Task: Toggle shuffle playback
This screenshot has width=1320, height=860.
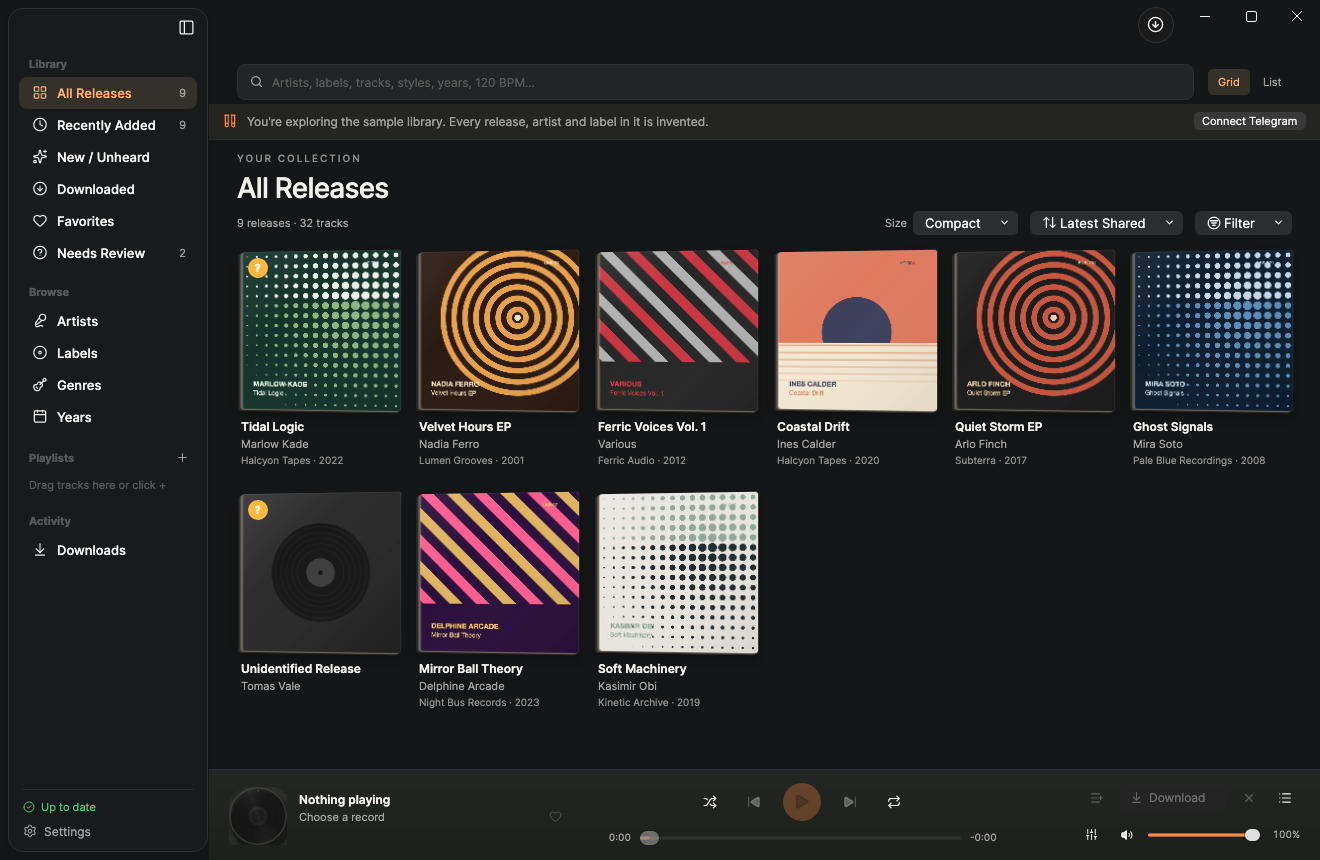Action: [x=710, y=802]
